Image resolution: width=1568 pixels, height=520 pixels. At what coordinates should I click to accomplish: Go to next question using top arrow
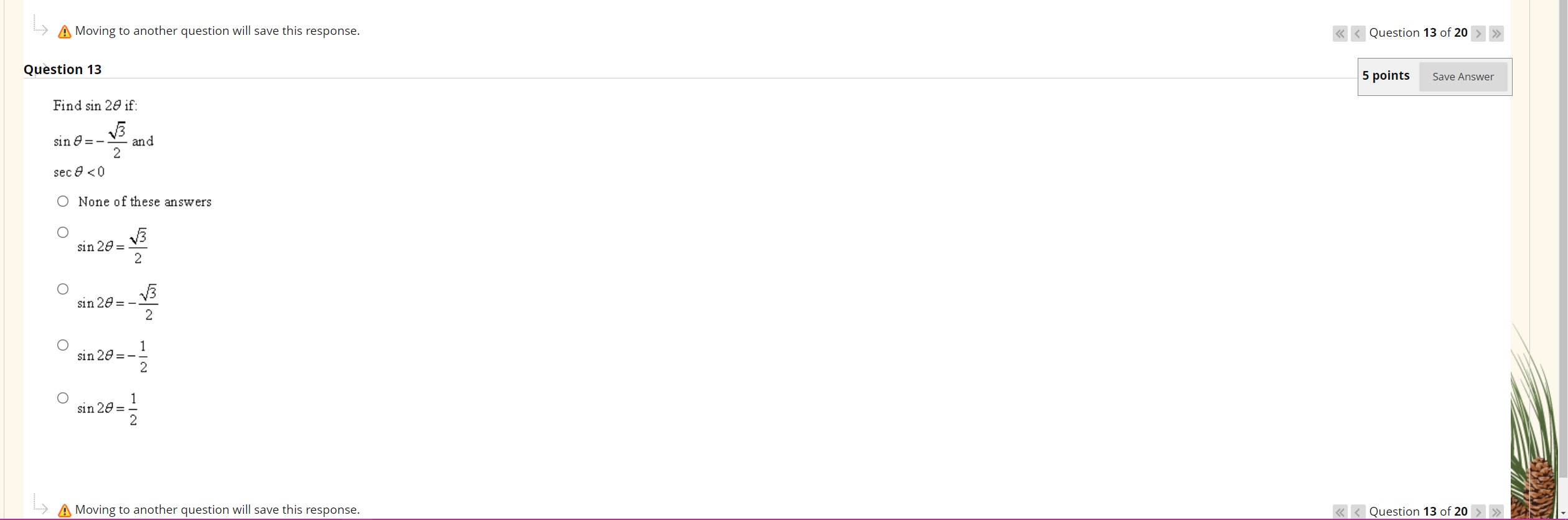point(1478,34)
